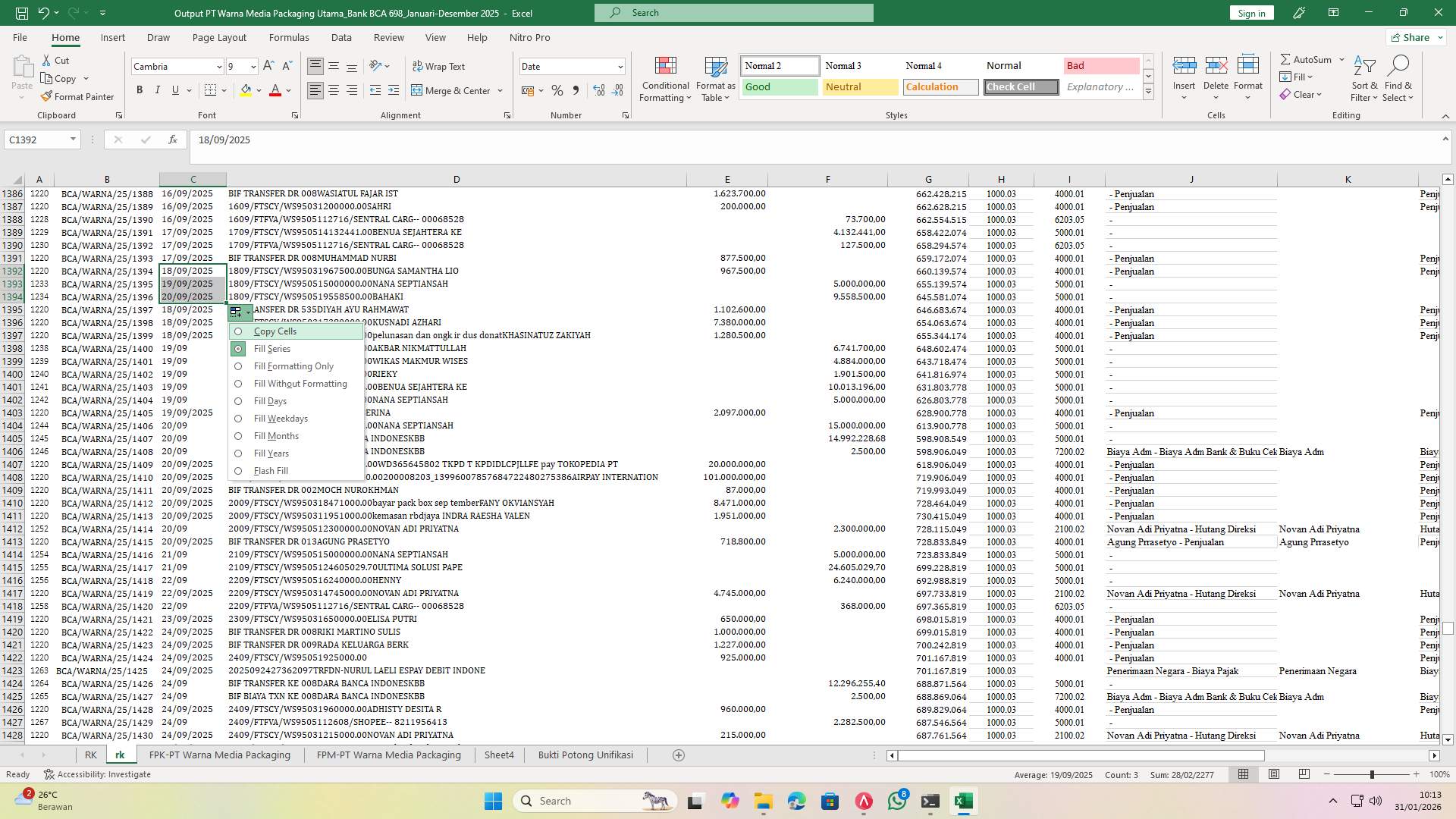Click Increase Decimal formatting icon
Screen dimensions: 1456x819
point(598,89)
